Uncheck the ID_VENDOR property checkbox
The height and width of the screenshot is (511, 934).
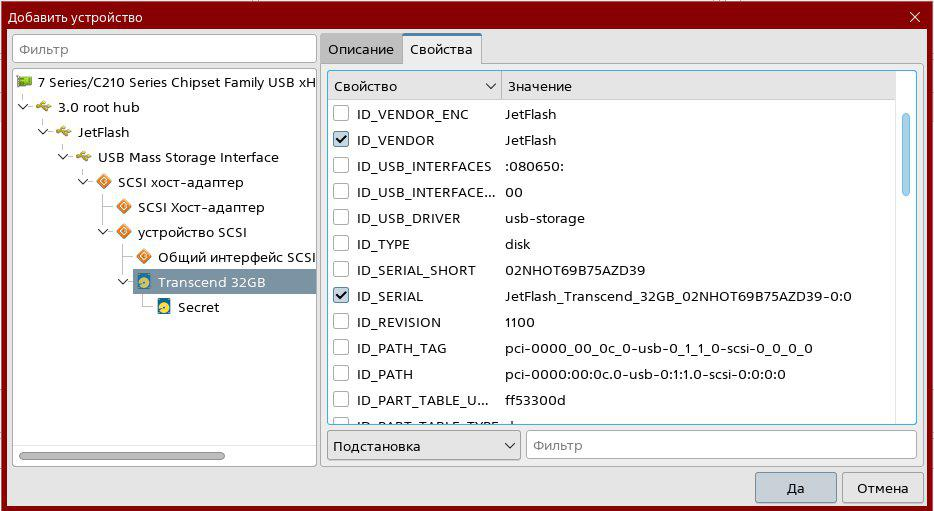(341, 140)
